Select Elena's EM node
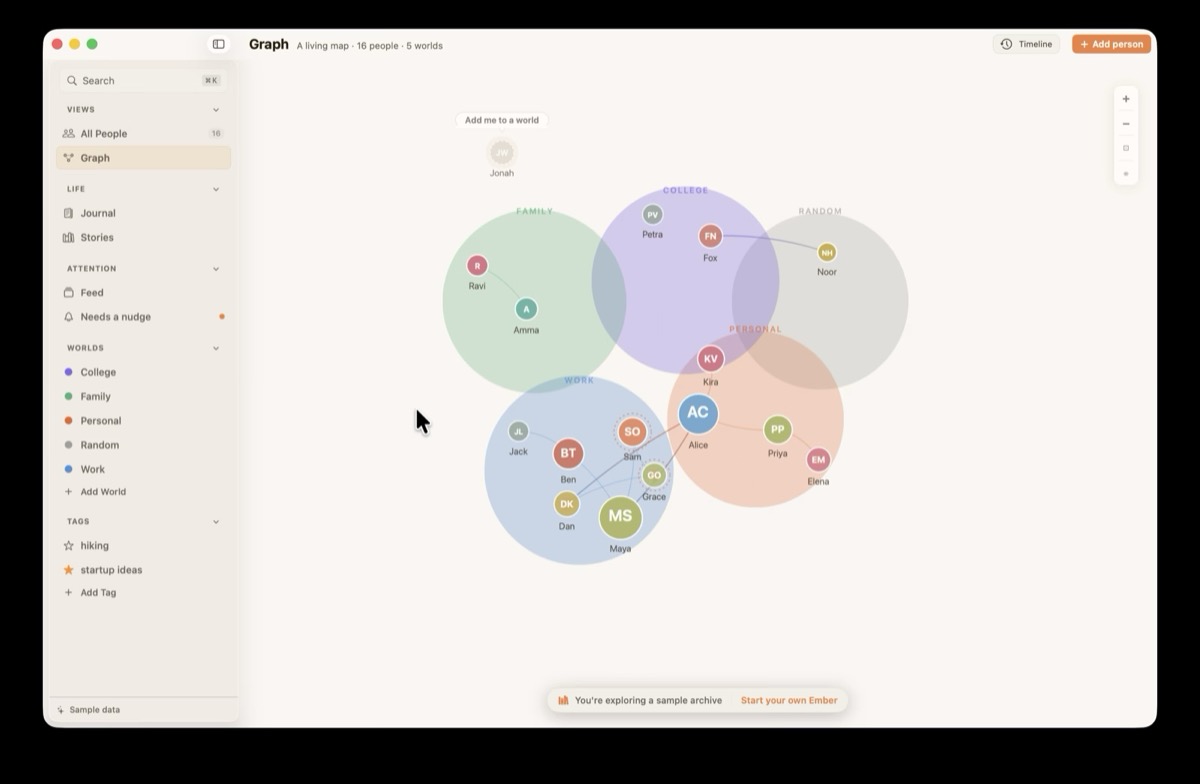 pos(818,460)
